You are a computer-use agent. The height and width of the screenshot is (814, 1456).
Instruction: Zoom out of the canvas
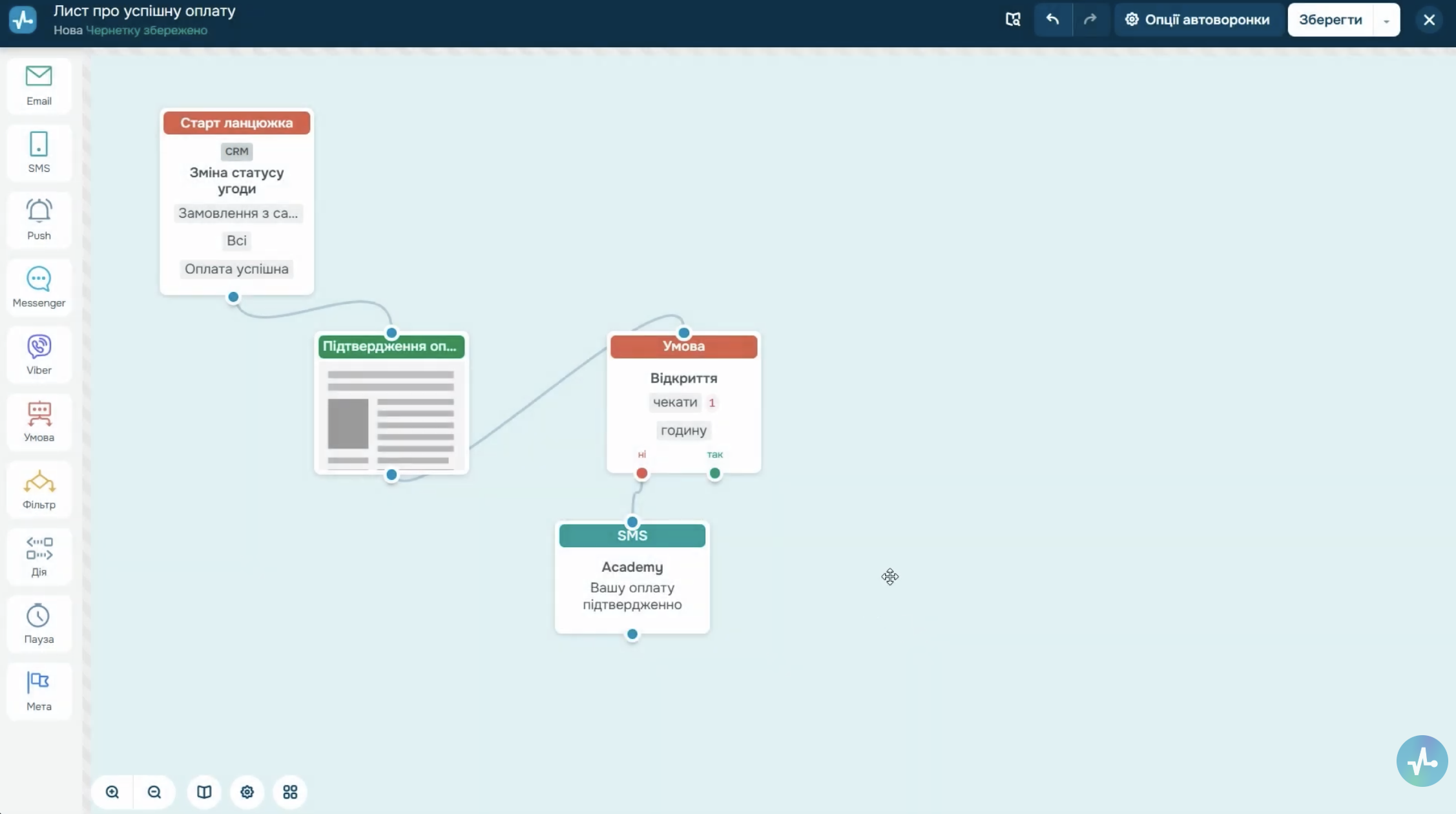click(154, 792)
